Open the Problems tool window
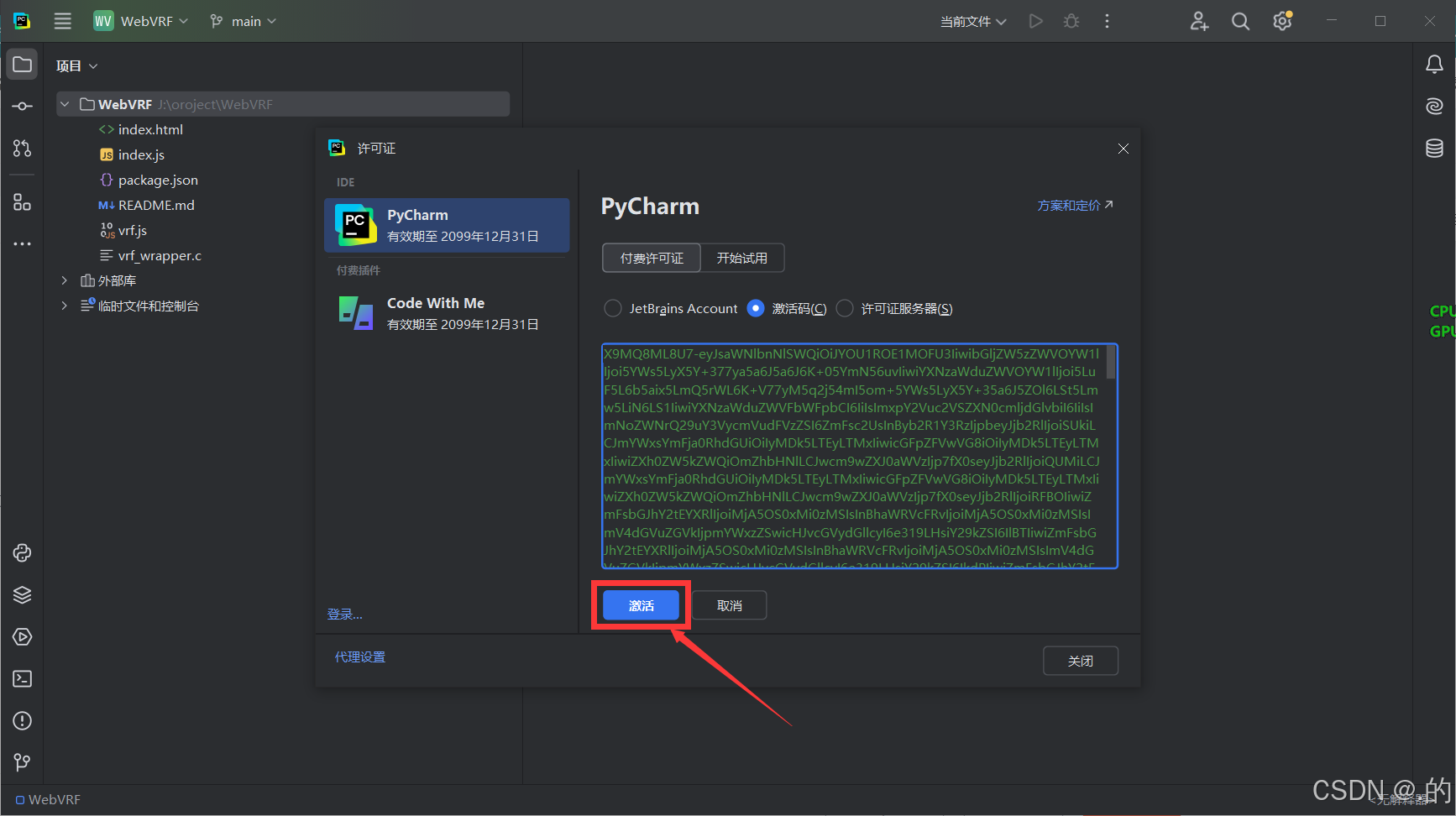This screenshot has height=816, width=1456. coord(23,721)
